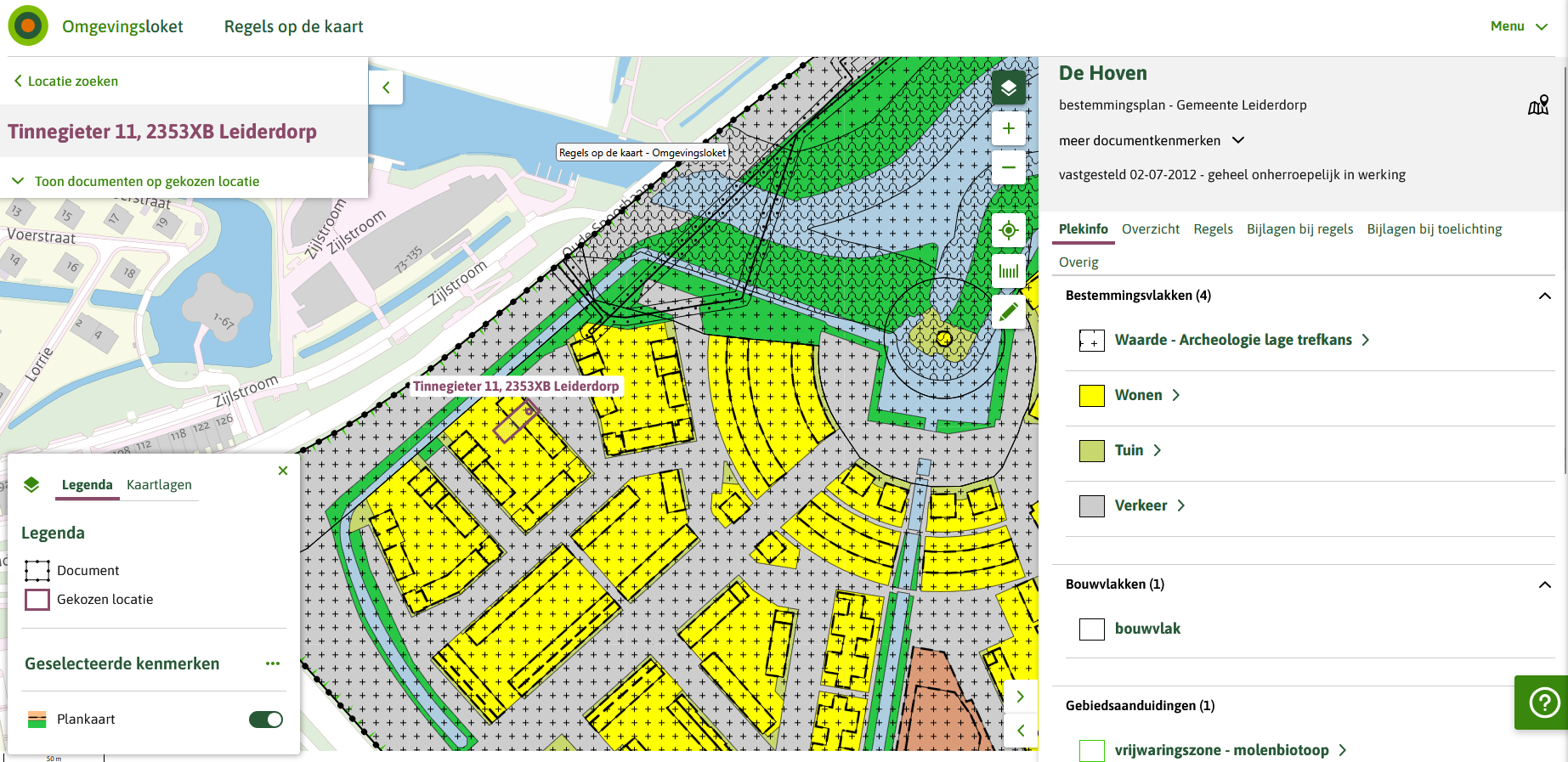Switch to the Regels tab
This screenshot has width=1568, height=762.
point(1212,229)
